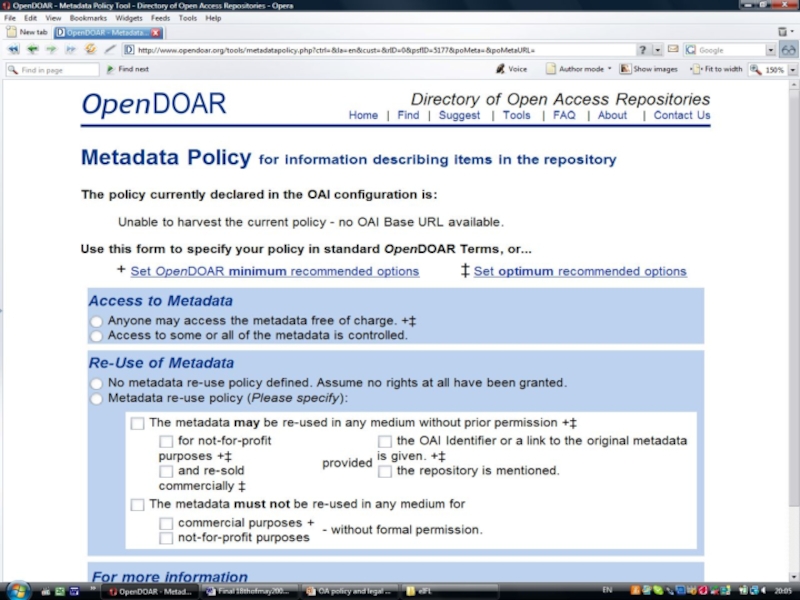
Task: Check 'The metadata may be re-used in any medium'
Action: click(x=137, y=423)
